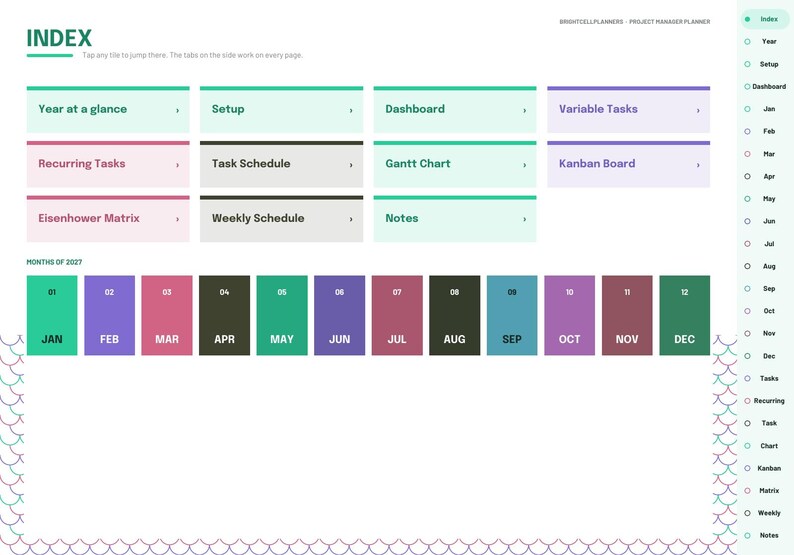Jump to the APR month tile

tap(224, 315)
